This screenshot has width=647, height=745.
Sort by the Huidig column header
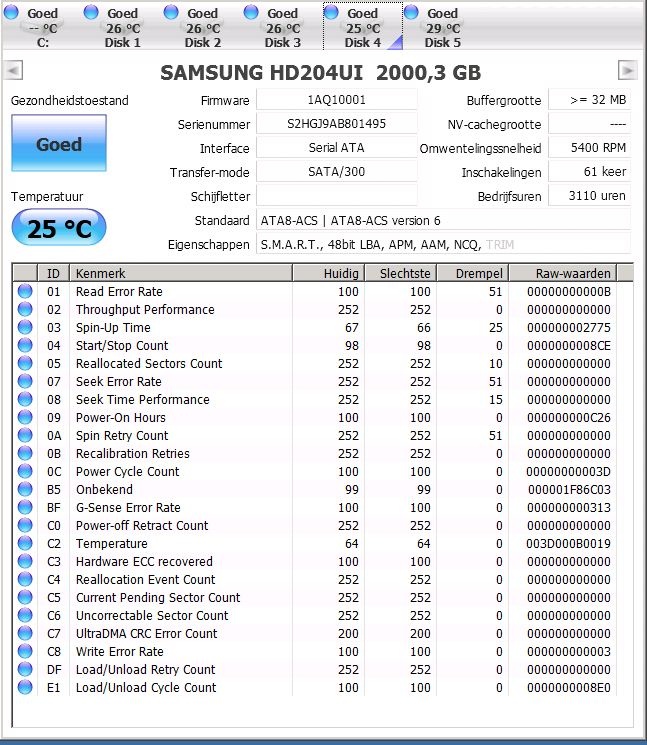[329, 273]
